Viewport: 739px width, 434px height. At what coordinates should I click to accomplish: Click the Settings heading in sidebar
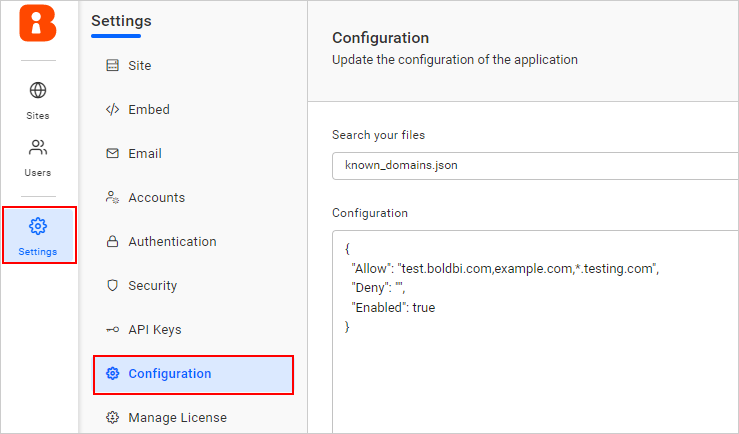121,20
